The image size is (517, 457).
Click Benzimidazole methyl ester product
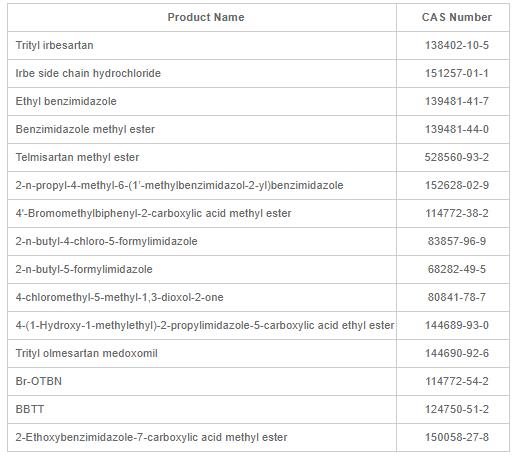pos(85,129)
